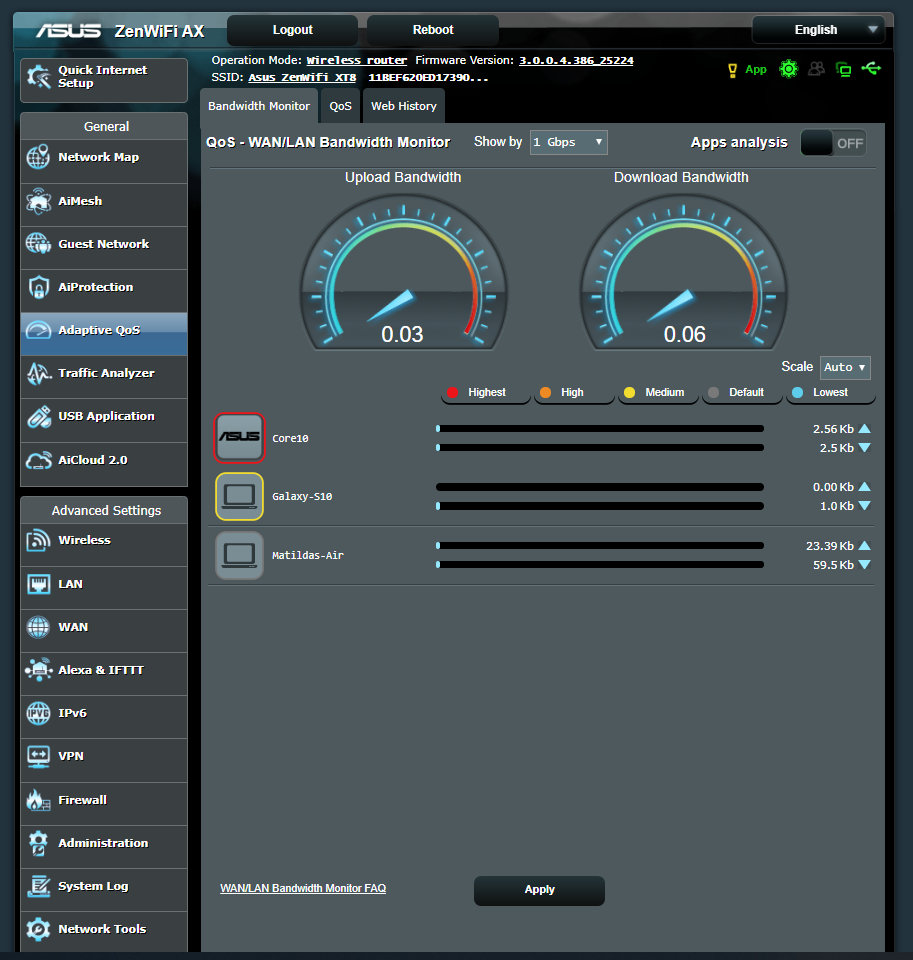The image size is (913, 960).
Task: Click the Network Map globe icon
Action: (38, 157)
